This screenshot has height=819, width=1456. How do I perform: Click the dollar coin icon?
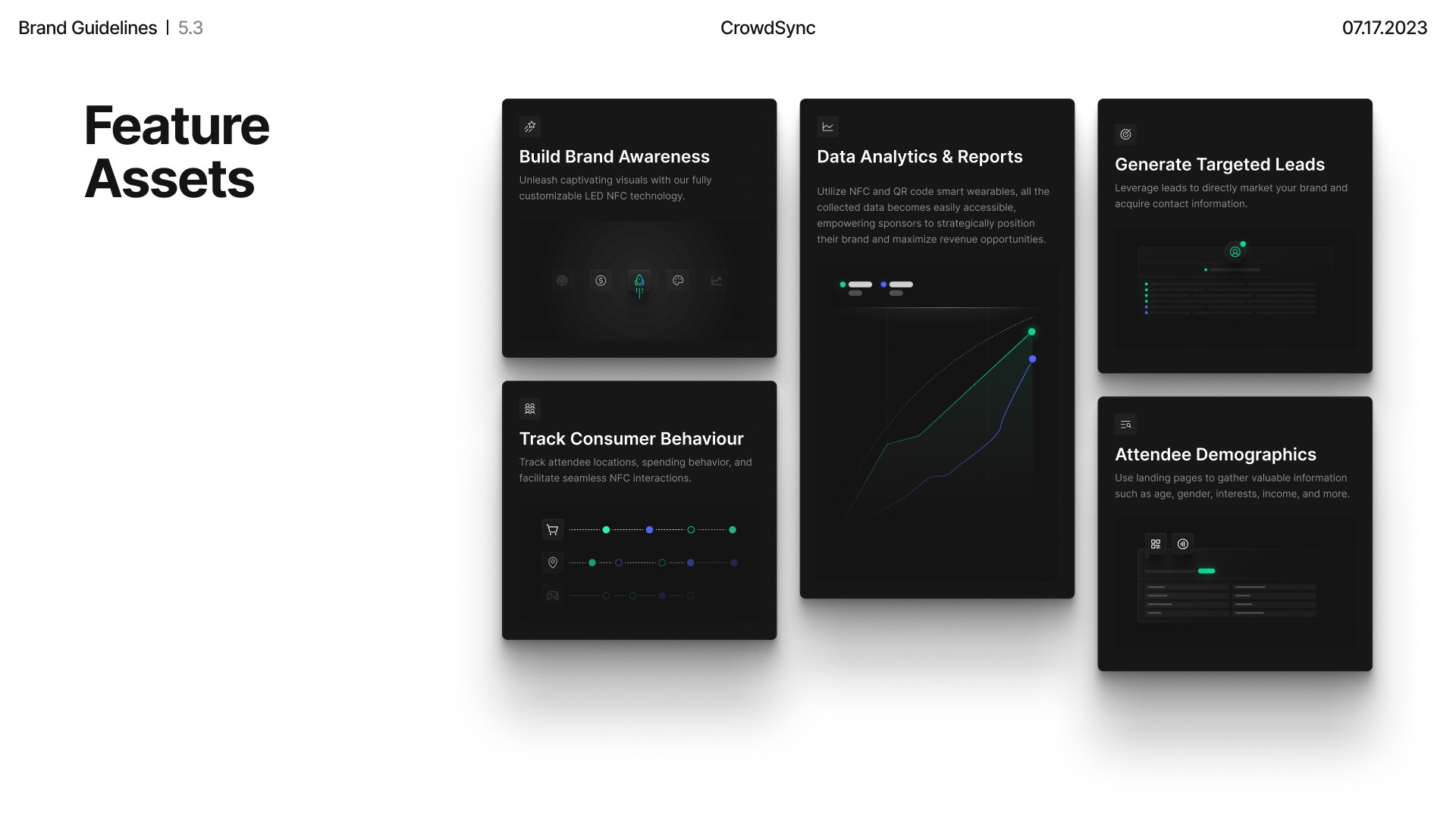tap(601, 281)
